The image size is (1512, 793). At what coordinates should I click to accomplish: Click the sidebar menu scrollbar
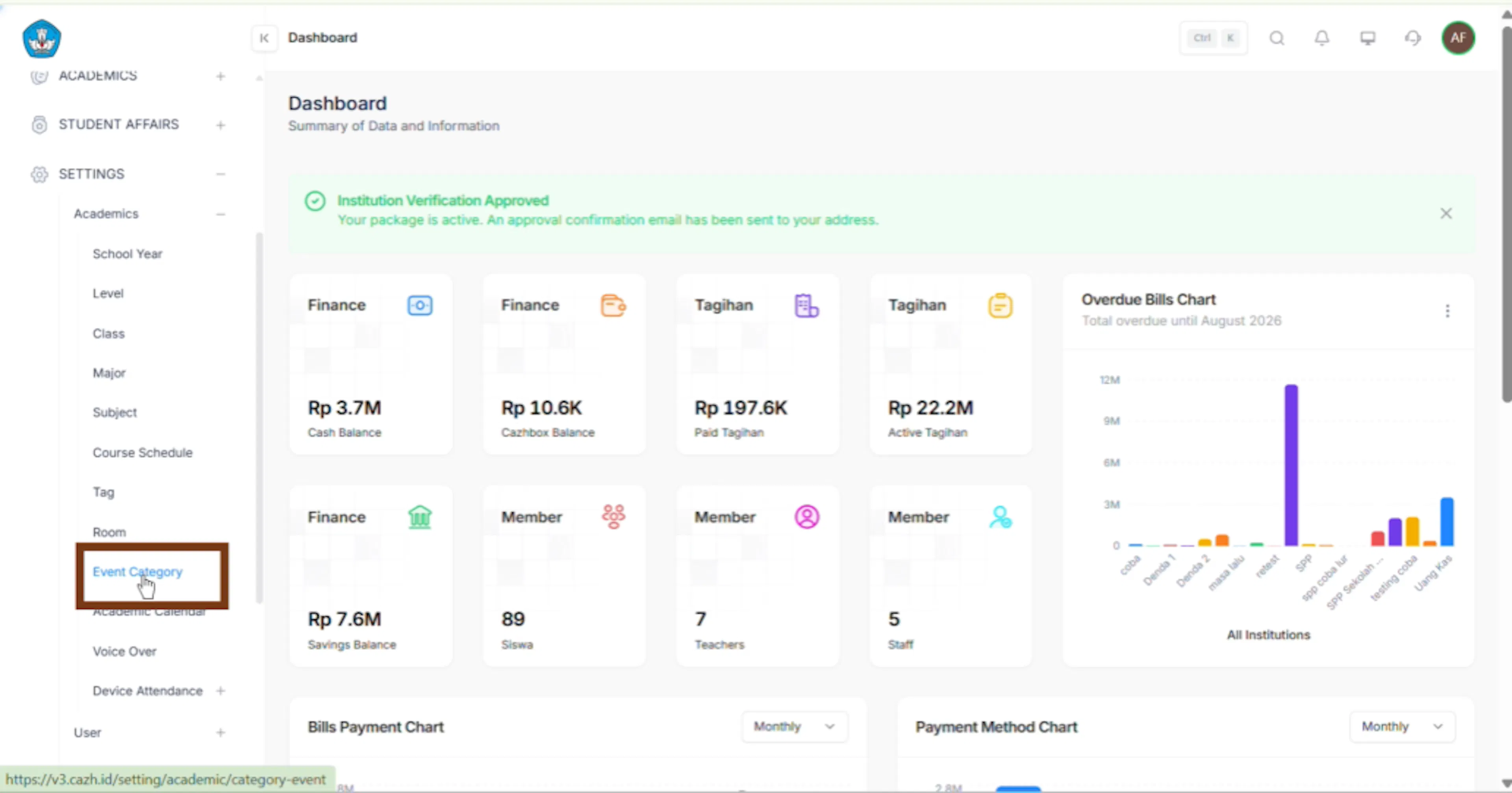pyautogui.click(x=259, y=418)
